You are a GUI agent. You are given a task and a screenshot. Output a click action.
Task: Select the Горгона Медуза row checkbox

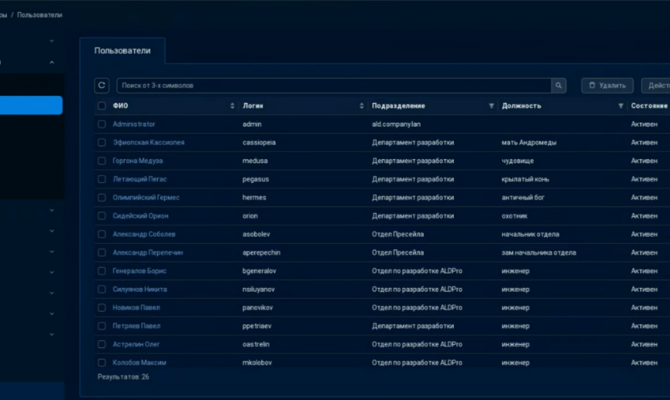click(102, 161)
